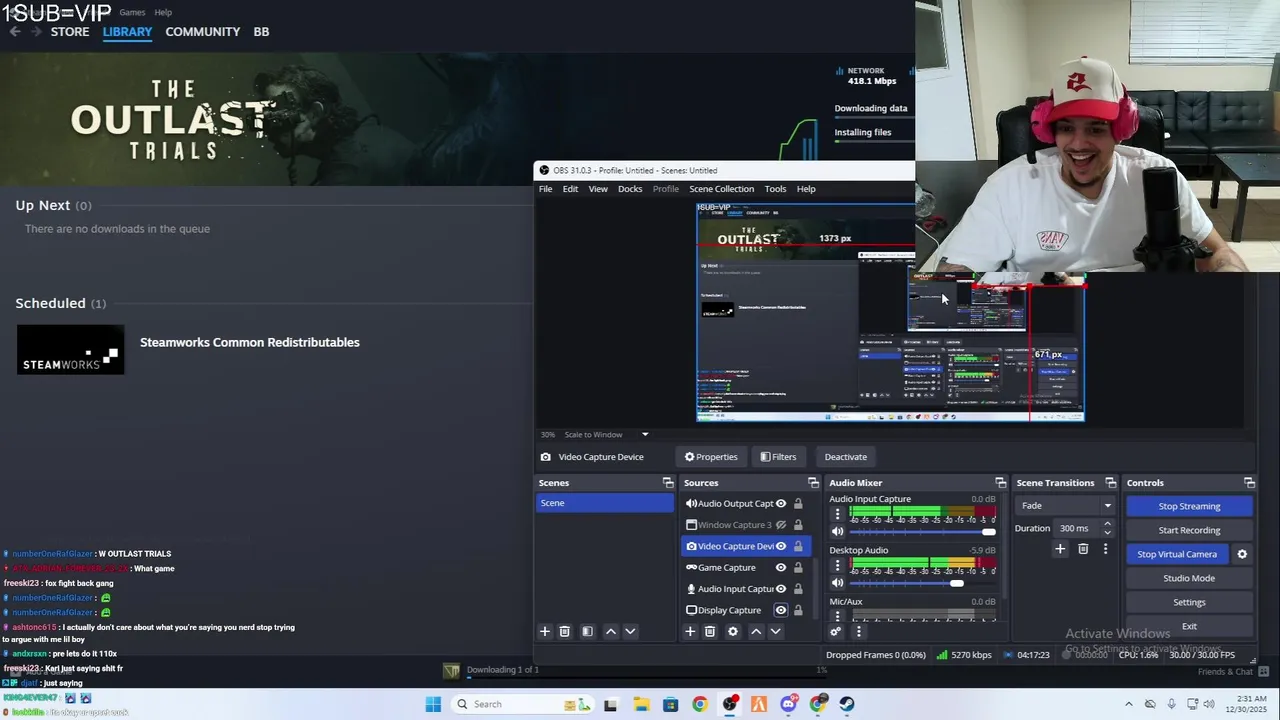Open File Explorer from the taskbar
Screen dimensions: 1280x720
[x=641, y=704]
